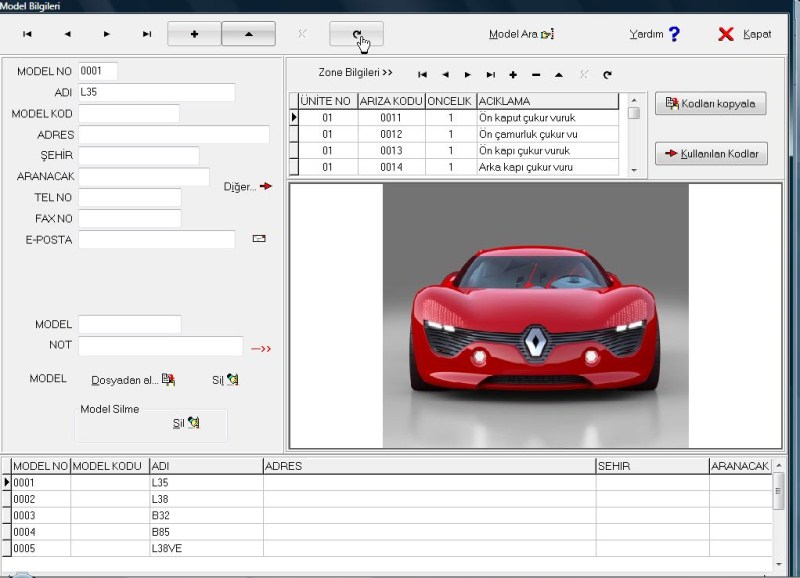Jump to last record in main toolbar
Viewport: 800px width, 578px height.
pyautogui.click(x=147, y=34)
